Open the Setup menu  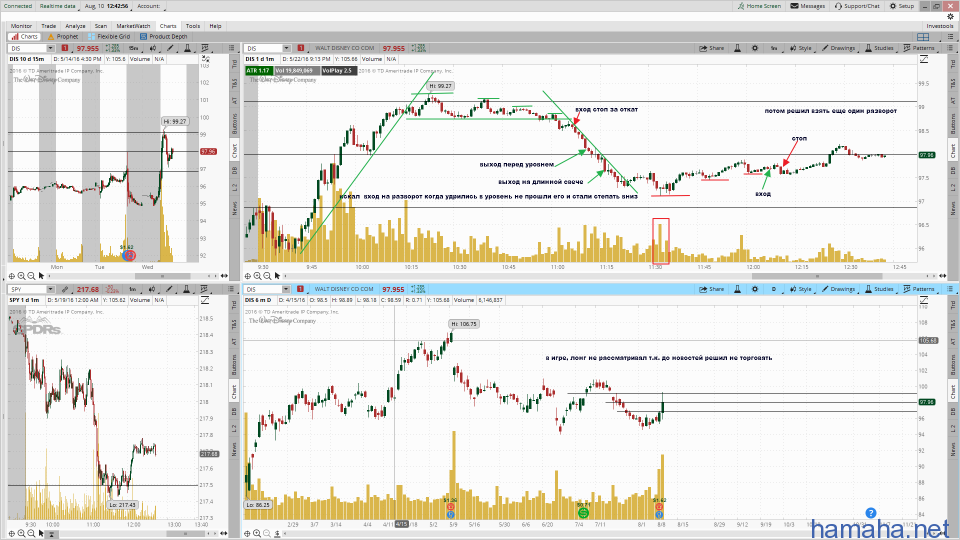tap(902, 6)
